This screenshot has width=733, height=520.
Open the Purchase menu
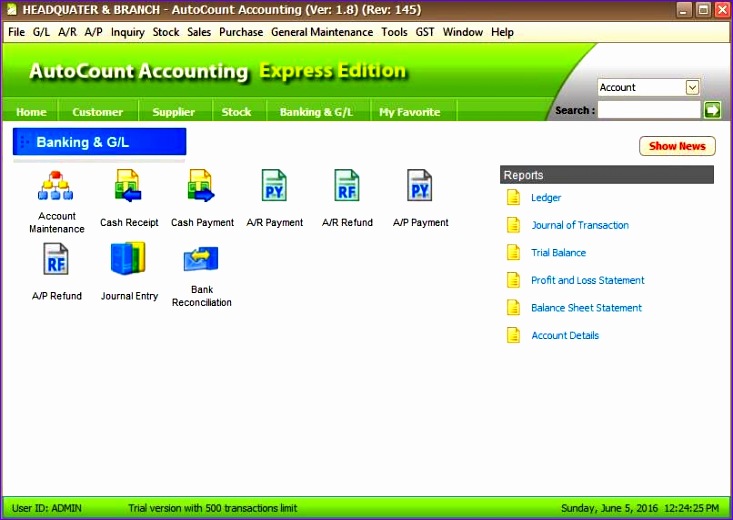(x=241, y=32)
